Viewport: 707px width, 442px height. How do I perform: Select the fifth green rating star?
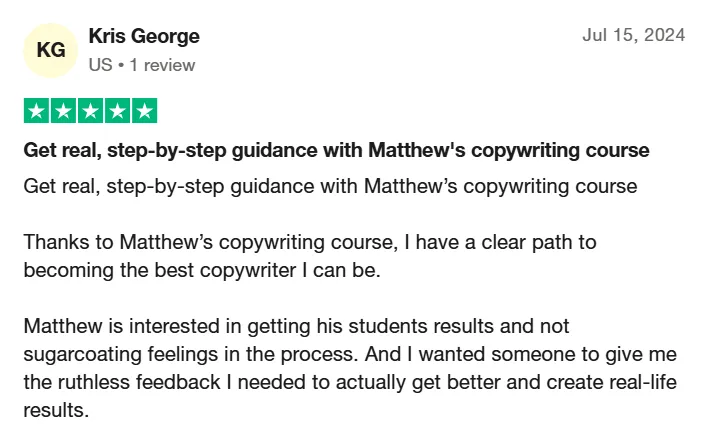click(144, 110)
